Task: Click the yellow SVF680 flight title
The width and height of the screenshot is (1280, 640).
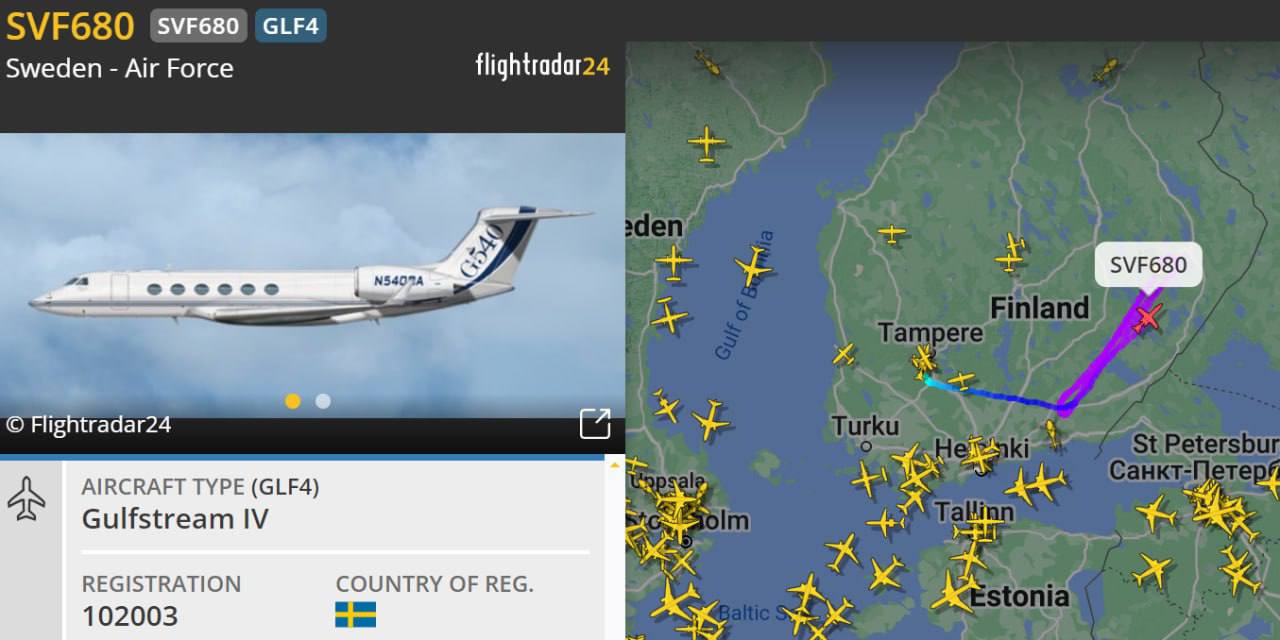Action: pyautogui.click(x=70, y=27)
